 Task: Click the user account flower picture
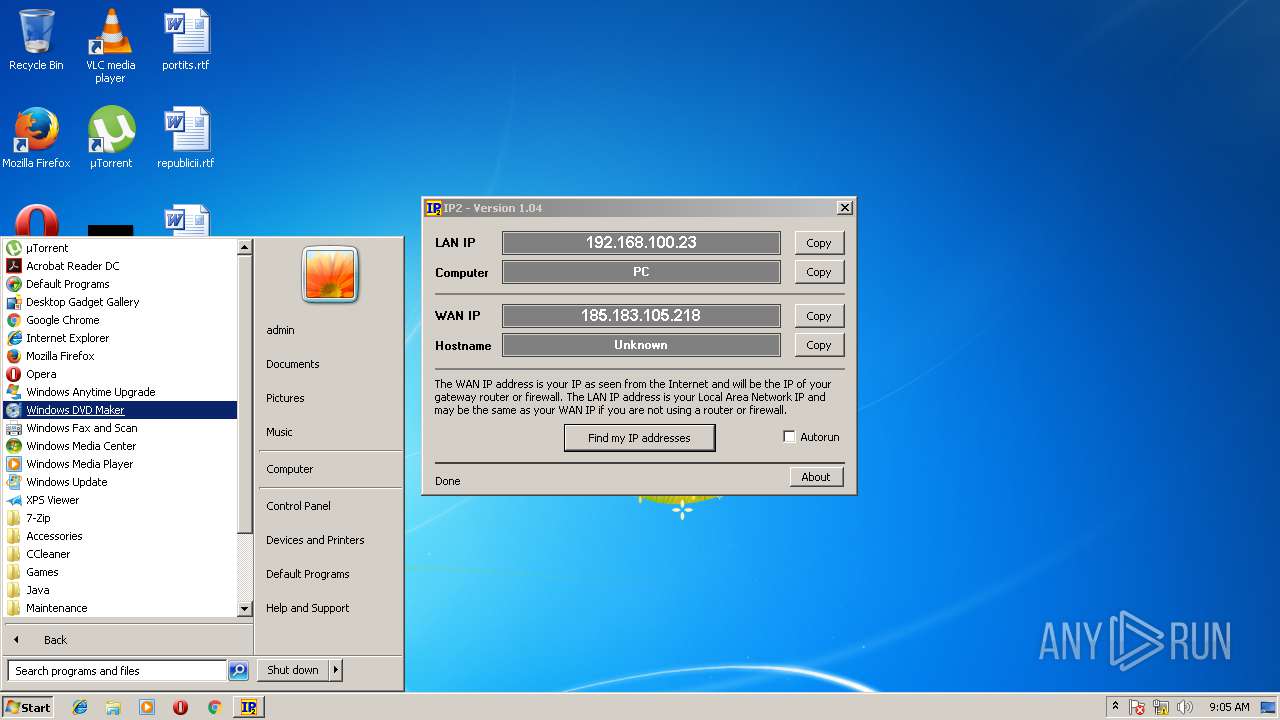coord(330,274)
